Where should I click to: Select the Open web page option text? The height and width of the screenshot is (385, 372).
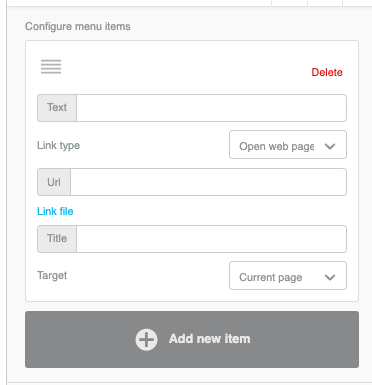pos(277,147)
